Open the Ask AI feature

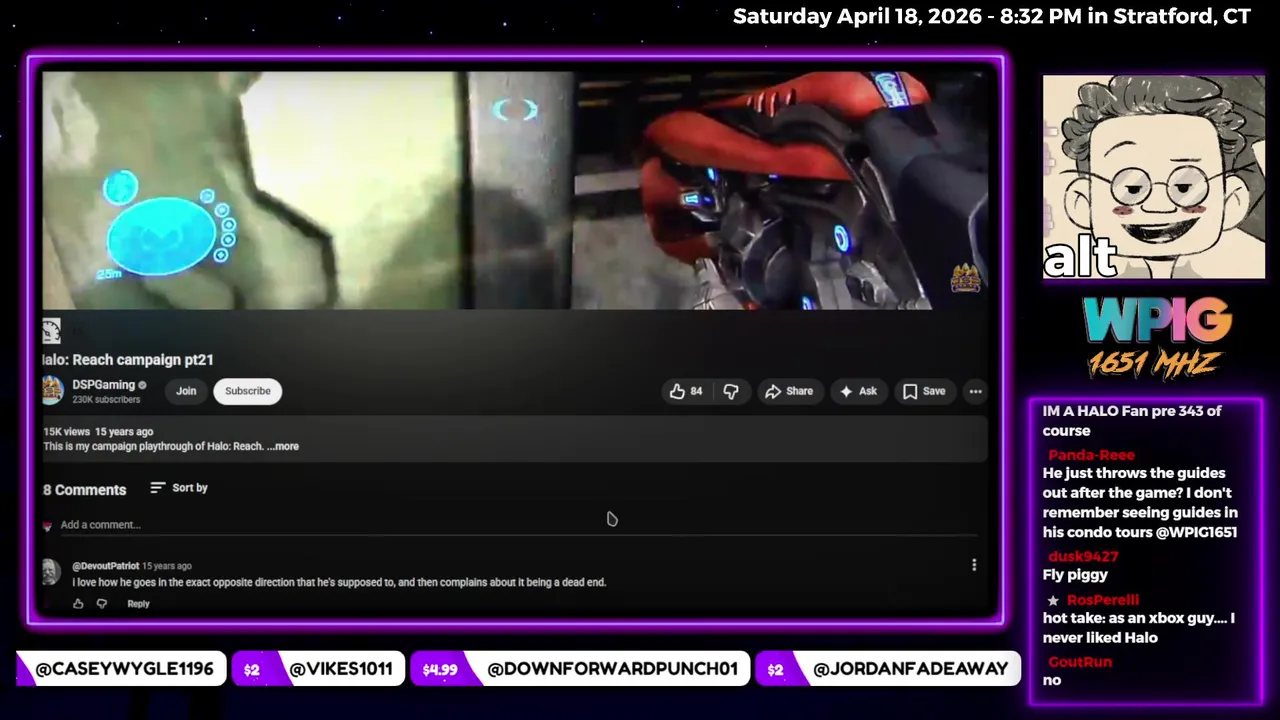pos(858,391)
